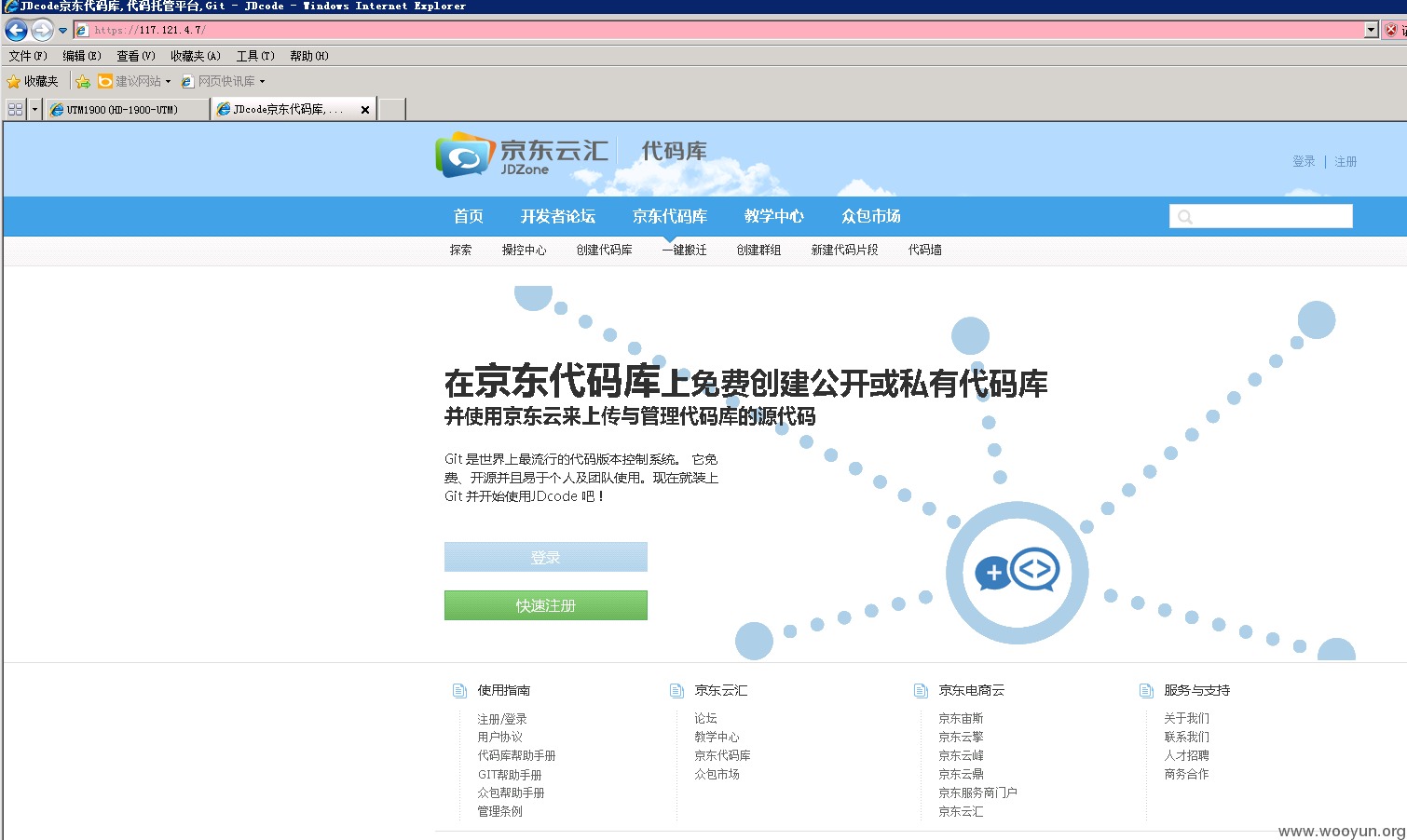This screenshot has height=840, width=1407.
Task: Click the add to favorites bar icon
Action: pyautogui.click(x=83, y=82)
